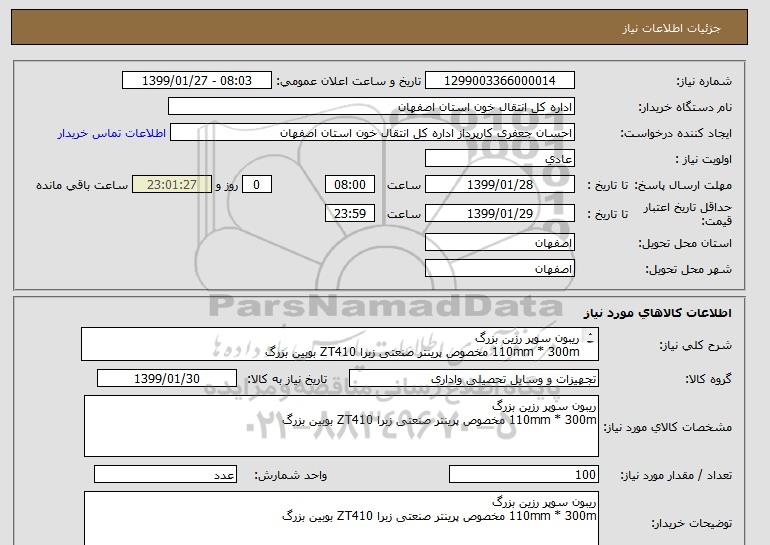
Task: Click label نام دستگاه خریدار
Action: (685, 107)
